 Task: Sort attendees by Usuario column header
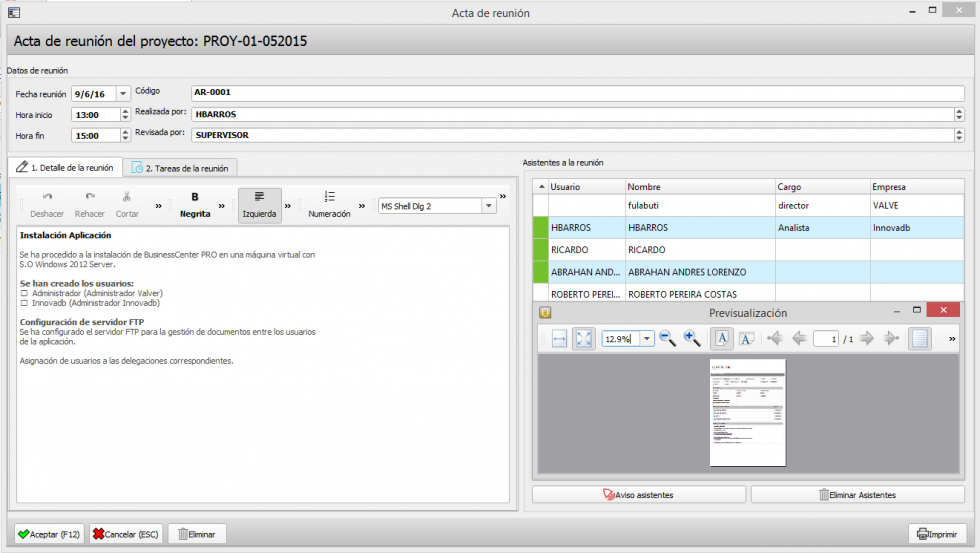(586, 187)
